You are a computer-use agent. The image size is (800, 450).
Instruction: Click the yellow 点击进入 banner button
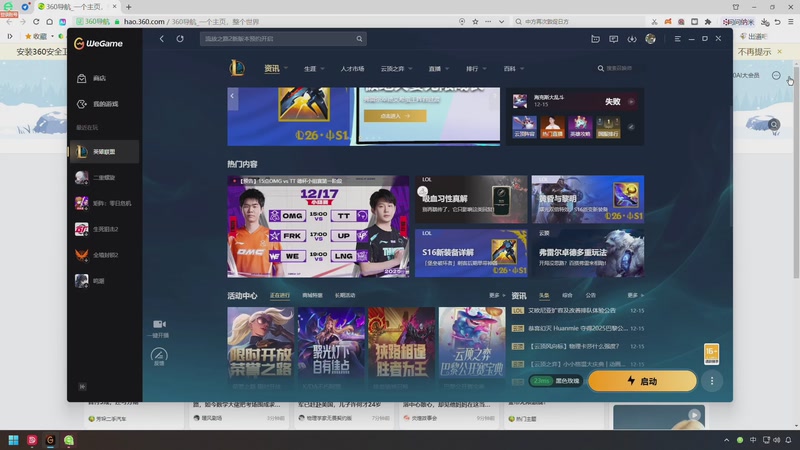tap(395, 116)
